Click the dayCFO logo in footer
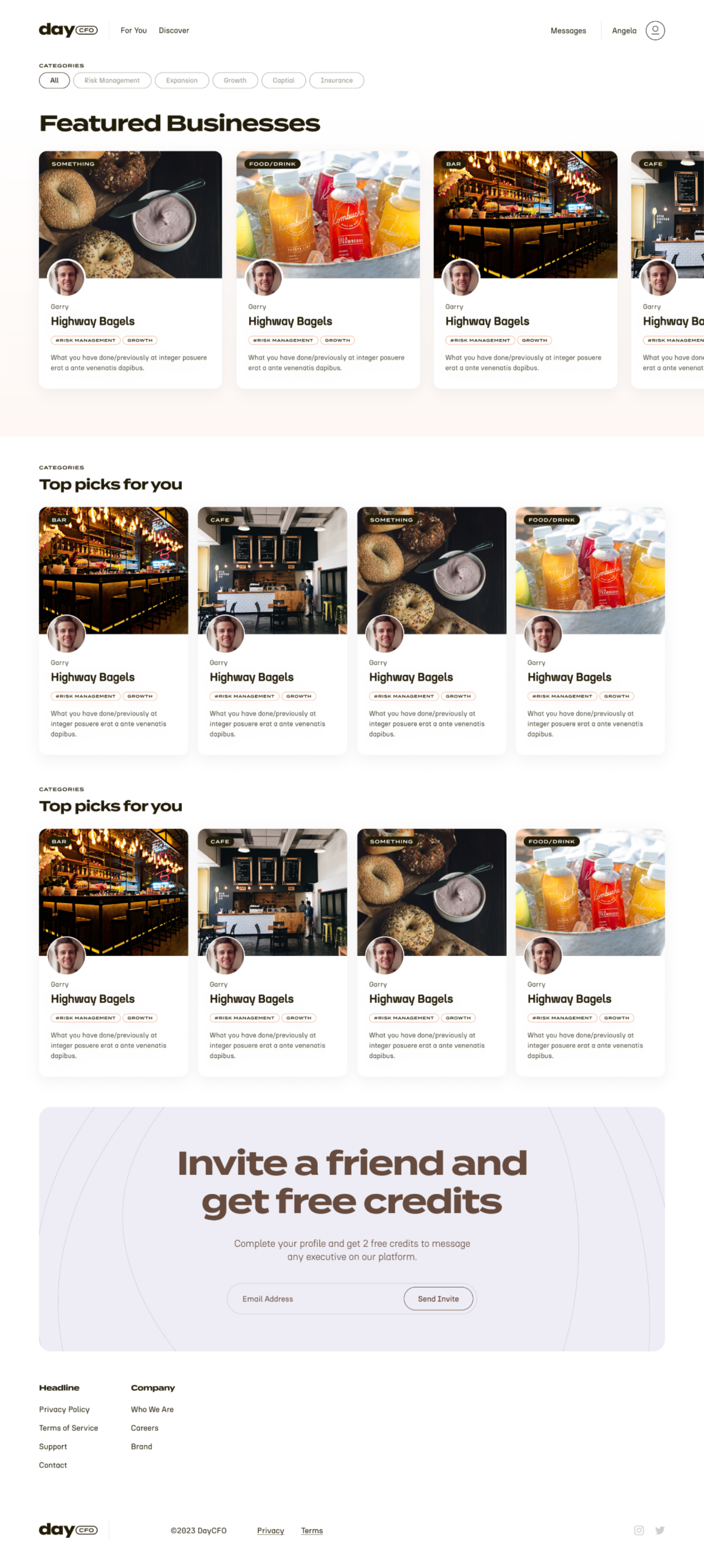The width and height of the screenshot is (704, 1568). (68, 1530)
